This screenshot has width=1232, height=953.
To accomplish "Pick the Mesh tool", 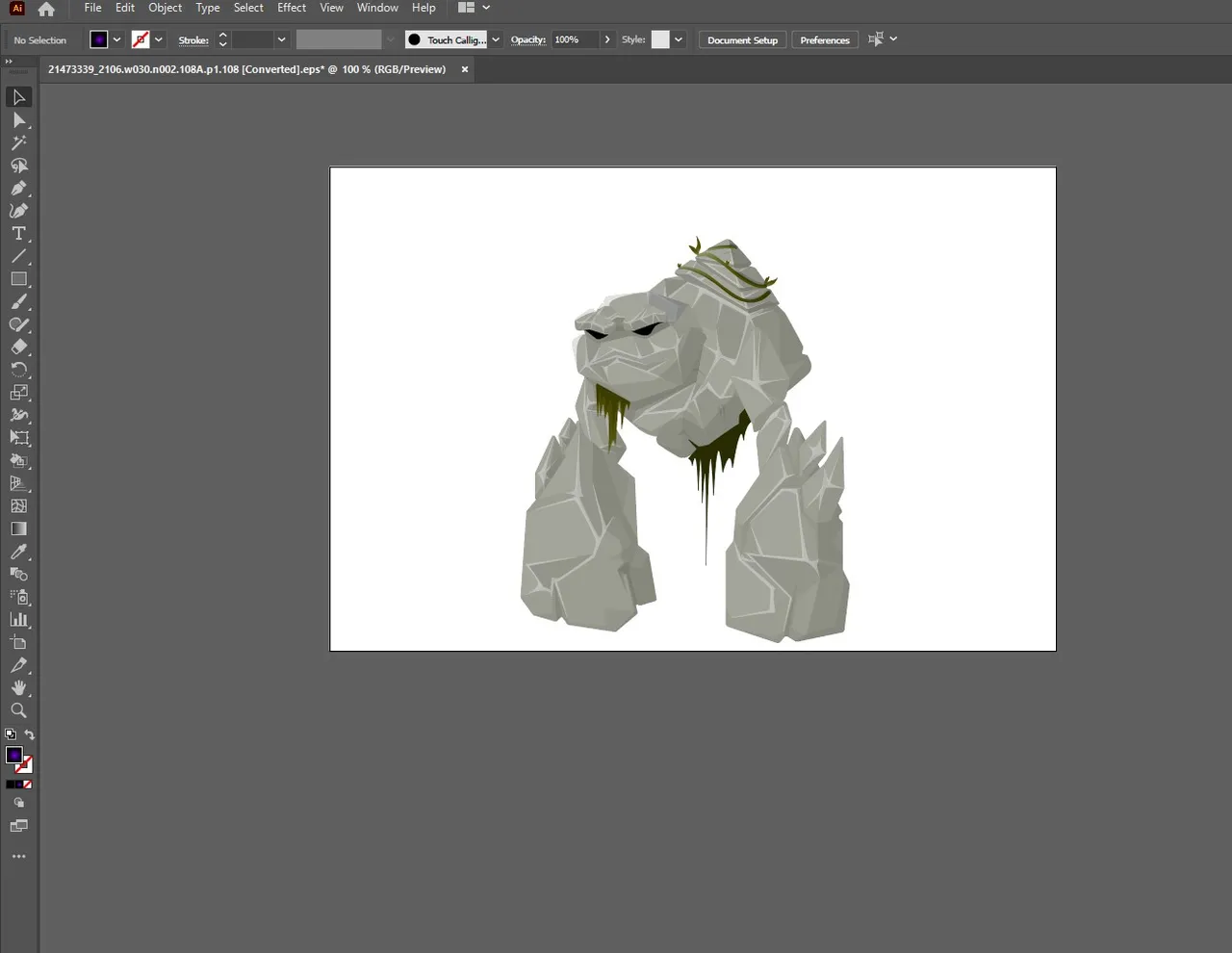I will pyautogui.click(x=18, y=506).
